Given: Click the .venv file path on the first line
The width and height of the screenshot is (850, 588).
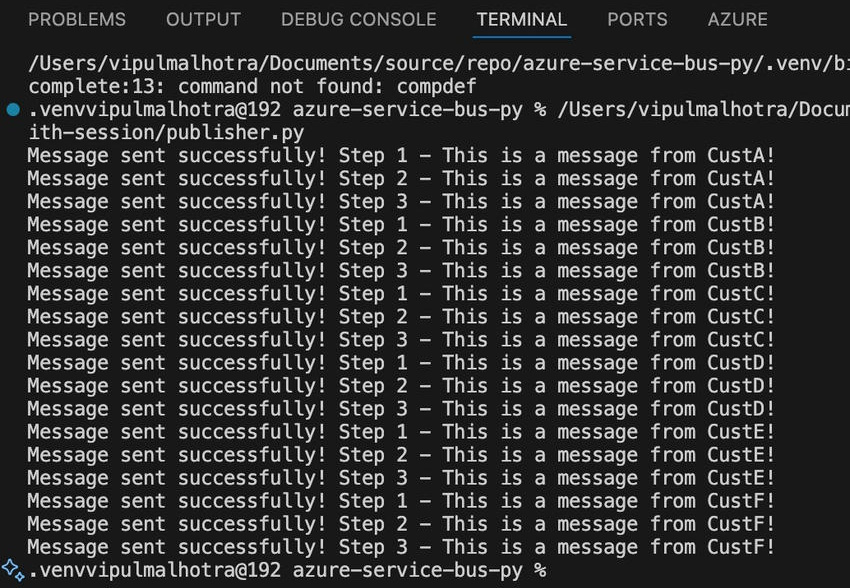Looking at the screenshot, I should (439, 64).
